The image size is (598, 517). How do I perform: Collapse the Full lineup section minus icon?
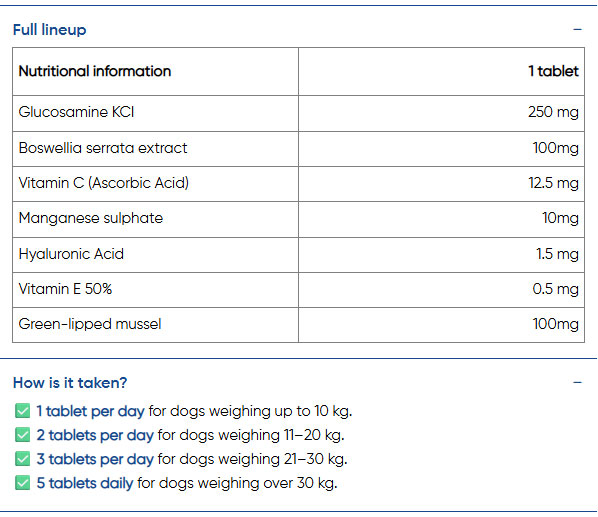coord(577,29)
